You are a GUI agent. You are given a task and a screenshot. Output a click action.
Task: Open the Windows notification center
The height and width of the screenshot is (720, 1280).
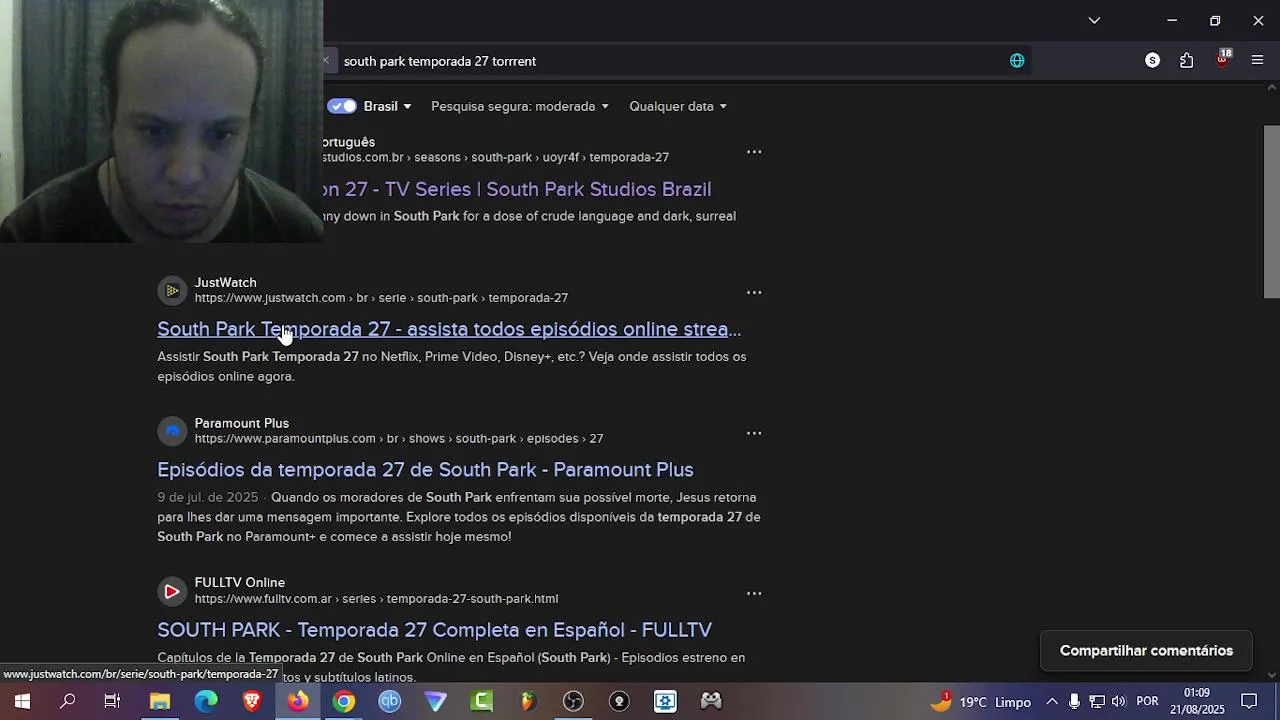click(1249, 702)
